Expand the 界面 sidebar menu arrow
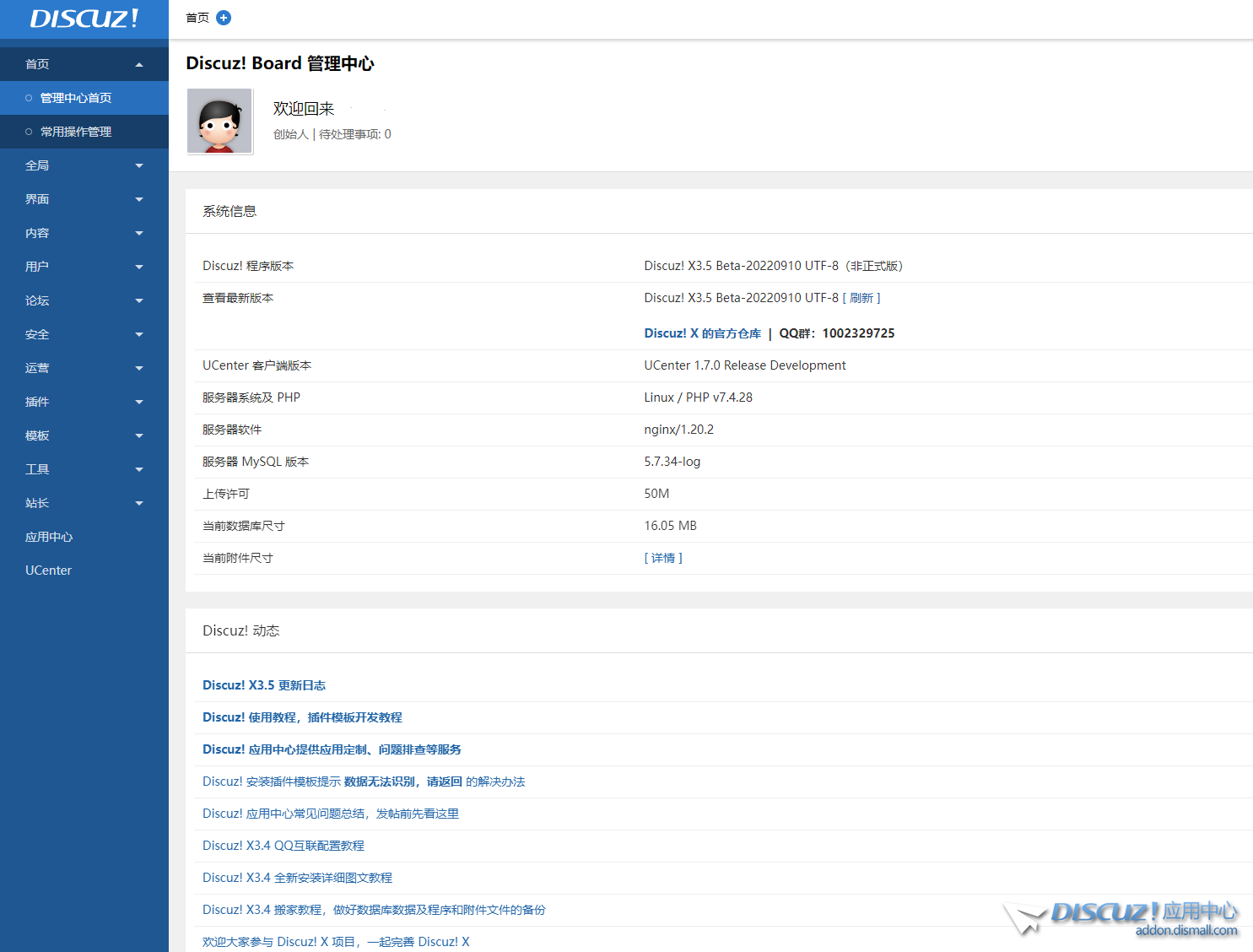 point(139,200)
